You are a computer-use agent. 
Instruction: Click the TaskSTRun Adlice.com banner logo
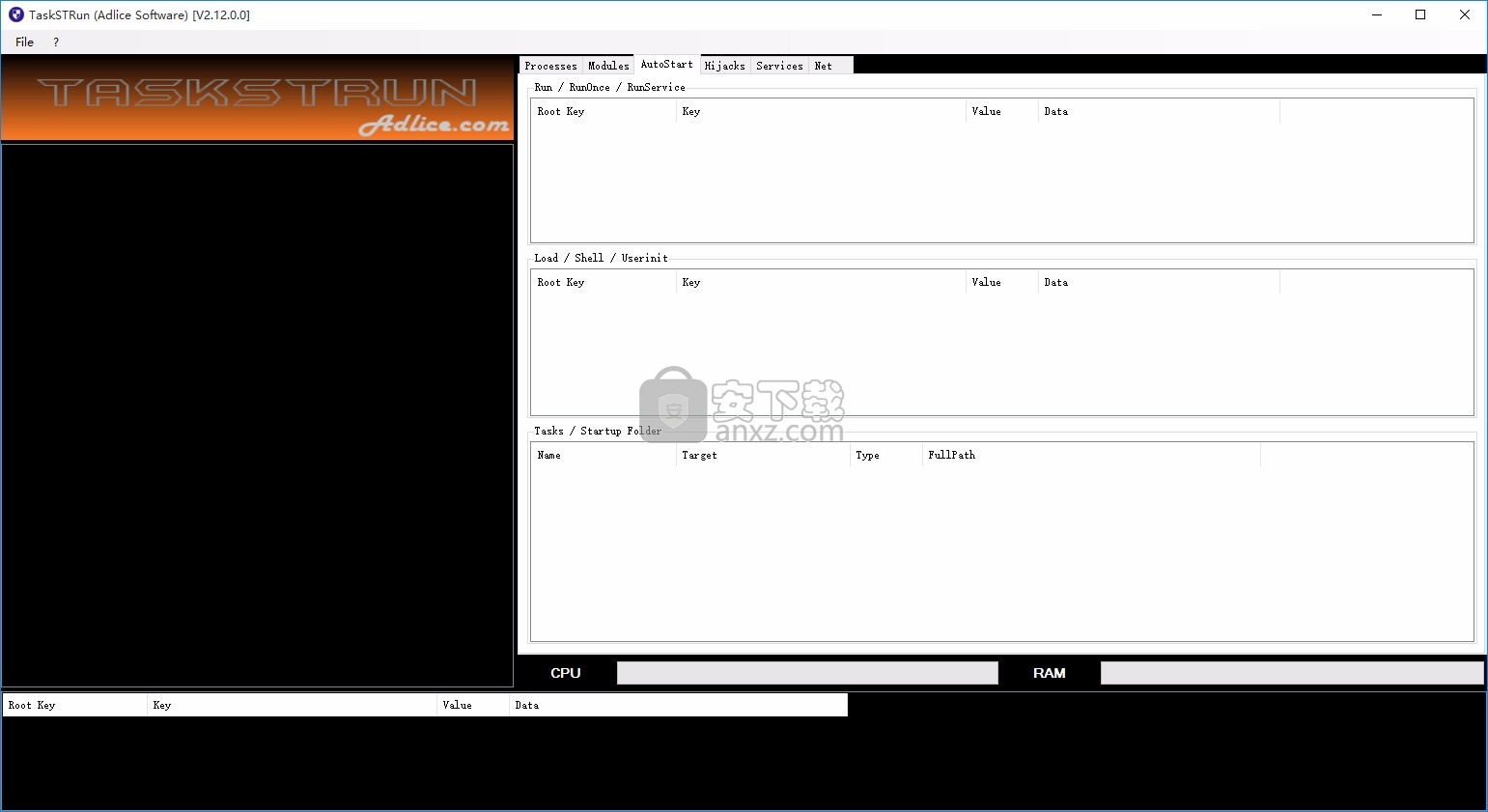[258, 99]
